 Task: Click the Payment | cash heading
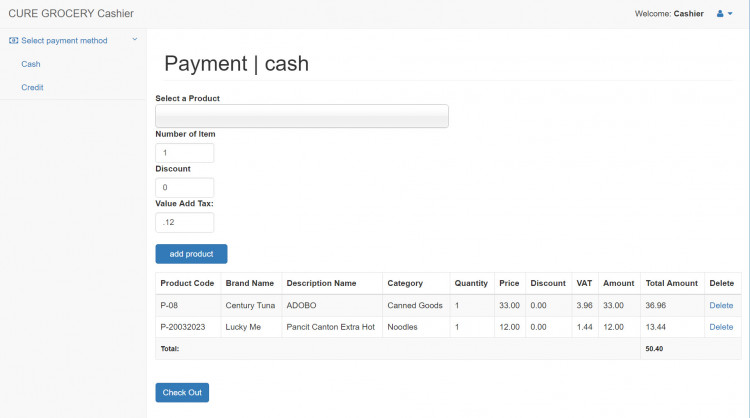tap(236, 64)
